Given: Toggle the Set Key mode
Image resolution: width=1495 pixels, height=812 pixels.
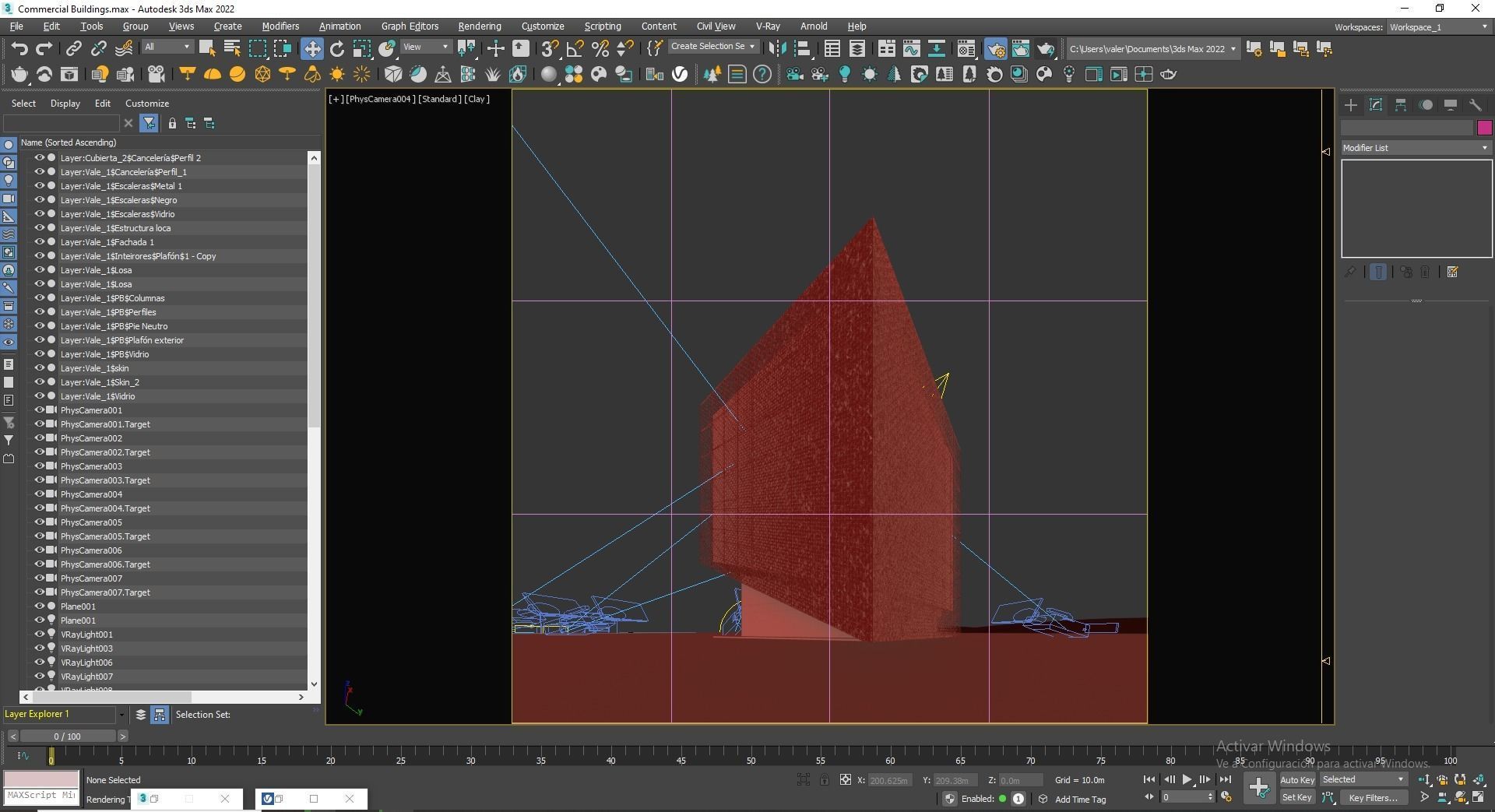Looking at the screenshot, I should pos(1297,797).
